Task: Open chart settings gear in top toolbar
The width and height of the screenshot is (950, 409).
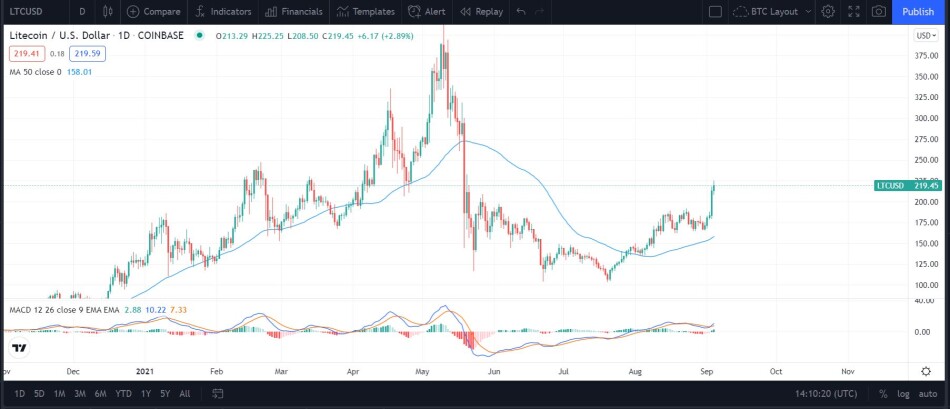Action: [x=828, y=12]
